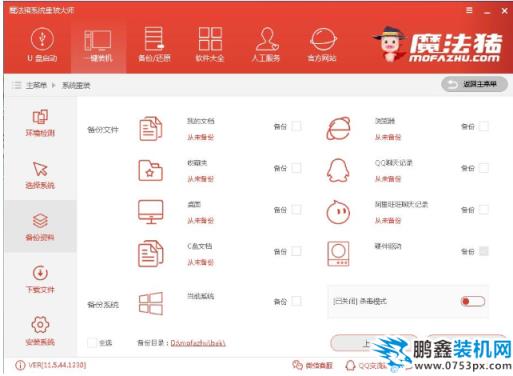Click the WeChat icon in status bar

coord(297,365)
